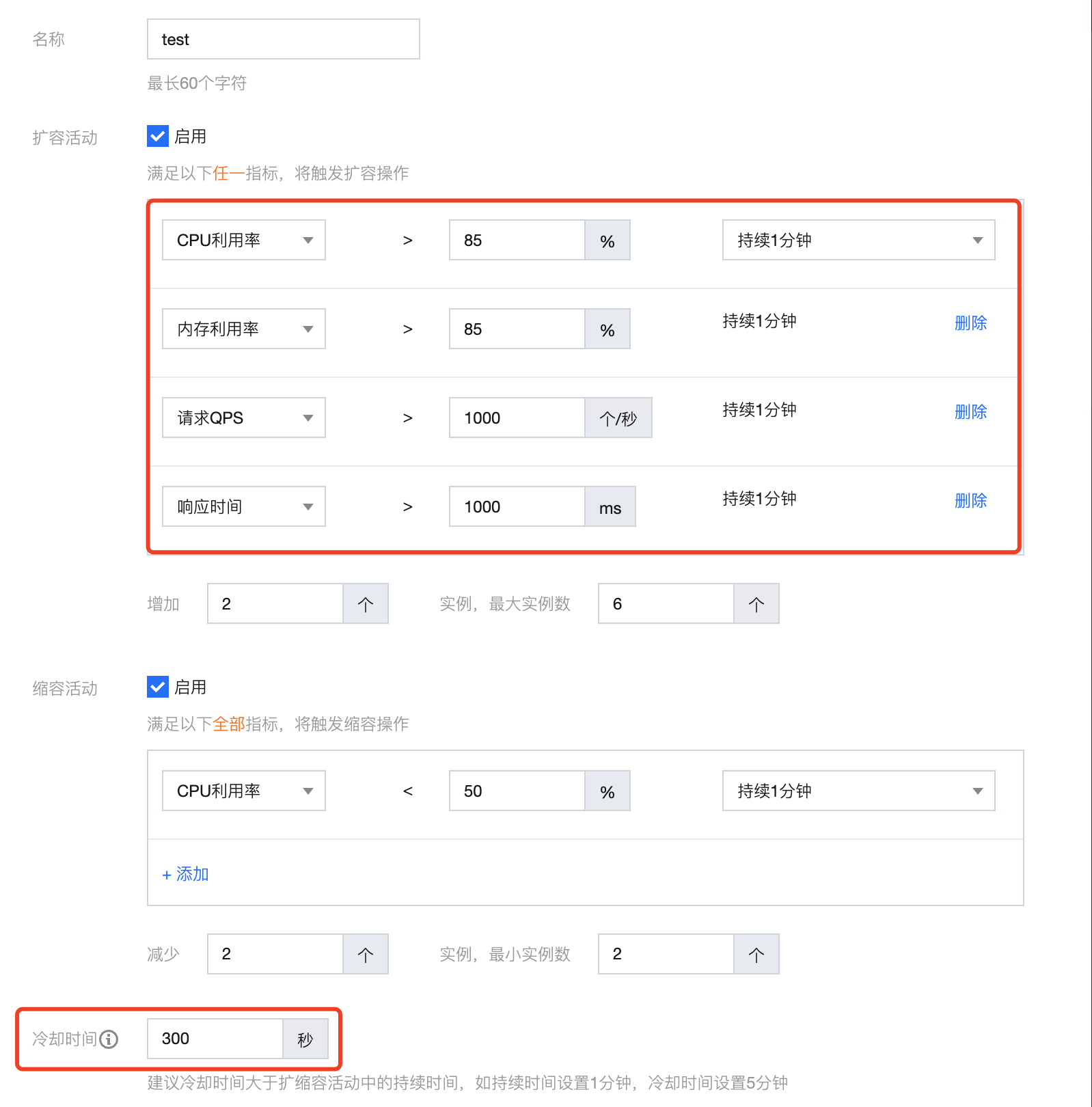Viewport: 1092px width, 1107px height.
Task: Click the memory utilization threshold field showing 85
Action: click(517, 329)
